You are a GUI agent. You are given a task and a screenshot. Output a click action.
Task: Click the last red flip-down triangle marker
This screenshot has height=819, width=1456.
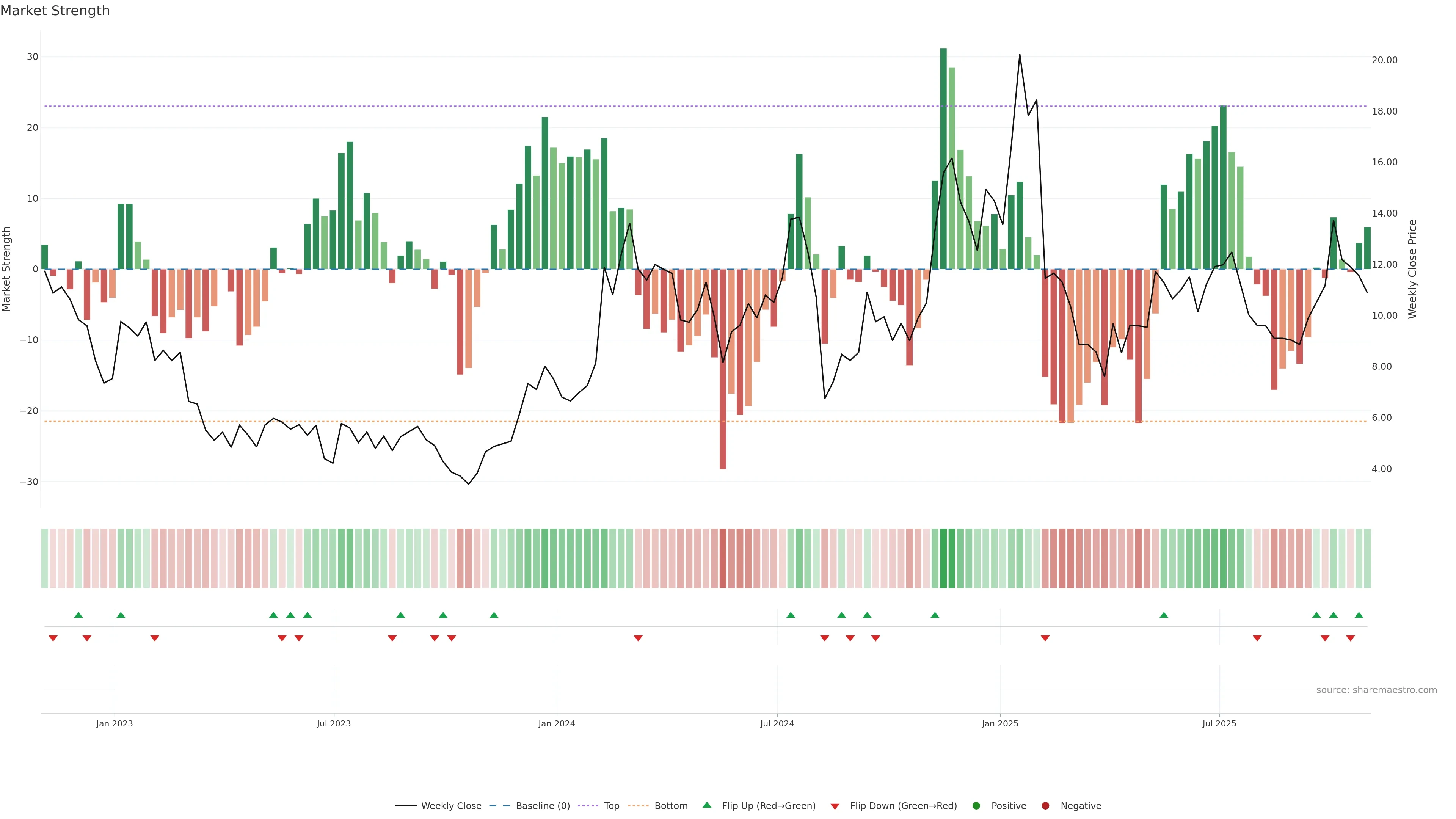[1350, 638]
